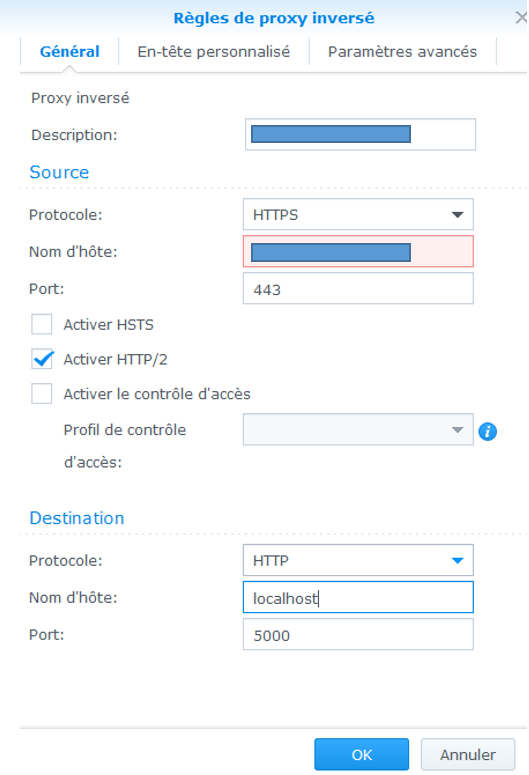This screenshot has width=529, height=775.
Task: Click the Source Nom d'hôte field
Action: coord(358,252)
